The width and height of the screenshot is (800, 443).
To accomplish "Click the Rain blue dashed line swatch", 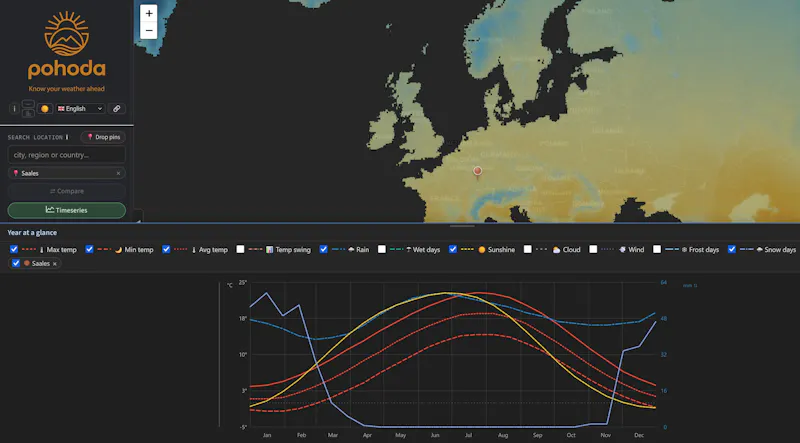I will coord(338,250).
